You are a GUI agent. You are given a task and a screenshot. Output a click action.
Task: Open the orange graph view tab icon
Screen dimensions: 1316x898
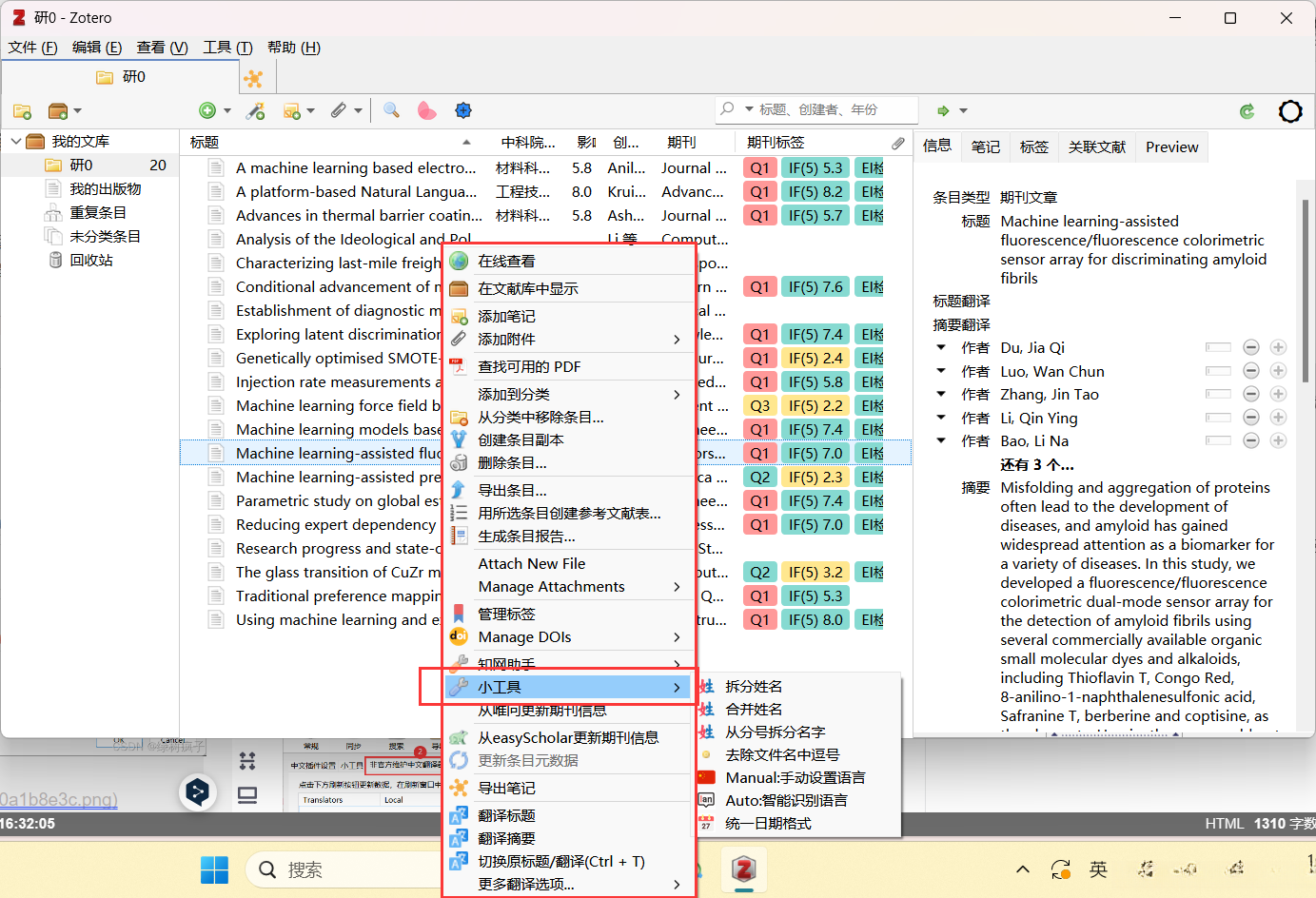coord(253,78)
